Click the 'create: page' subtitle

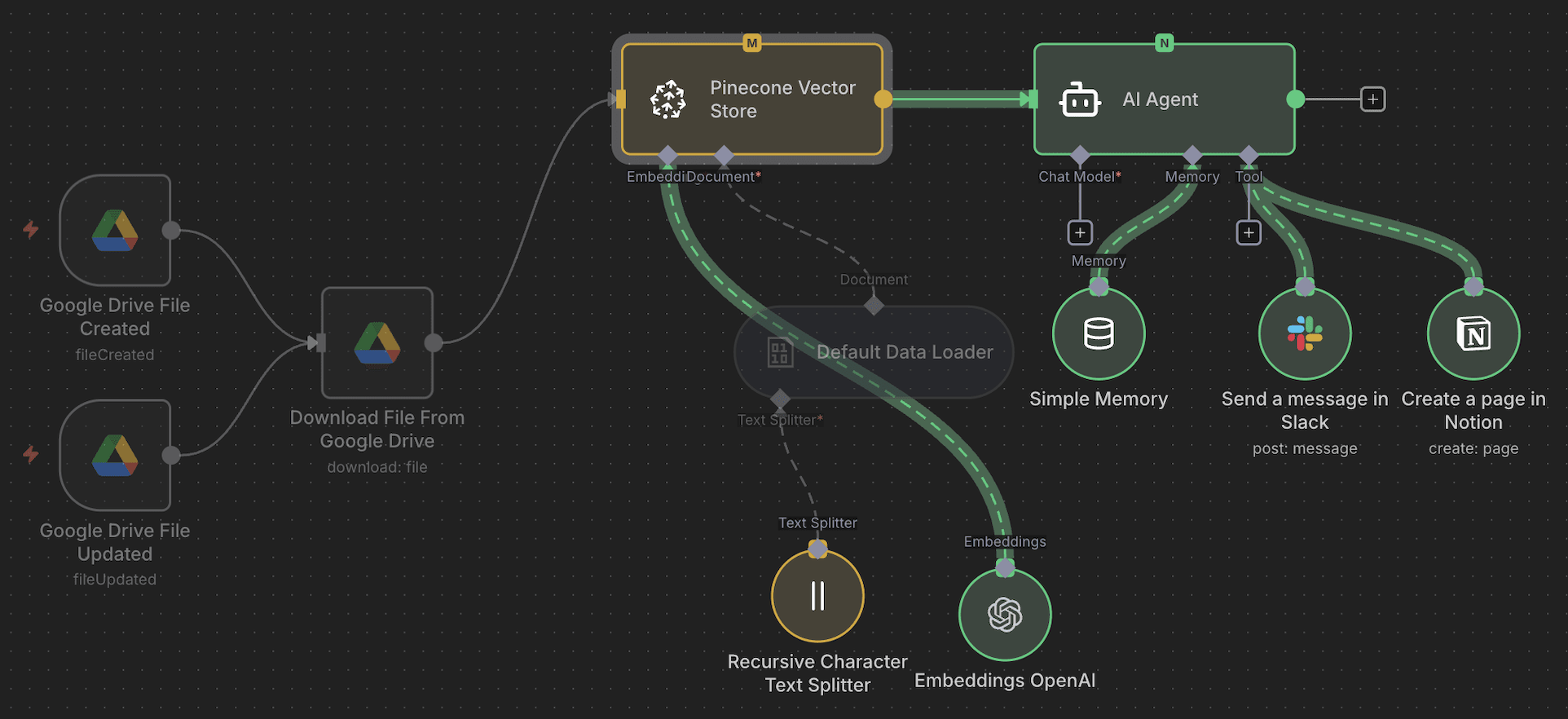(x=1473, y=448)
